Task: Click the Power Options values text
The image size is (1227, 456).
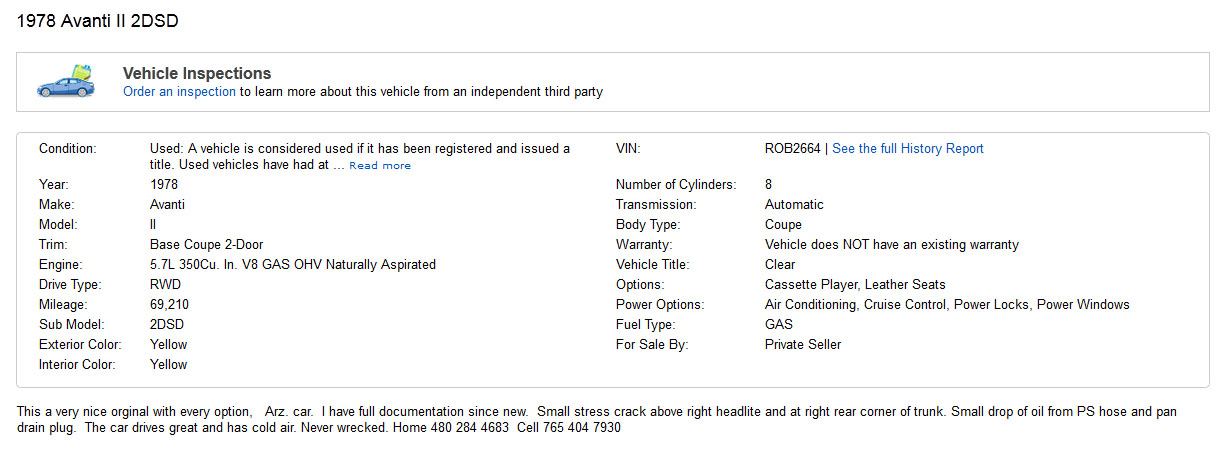Action: [946, 305]
